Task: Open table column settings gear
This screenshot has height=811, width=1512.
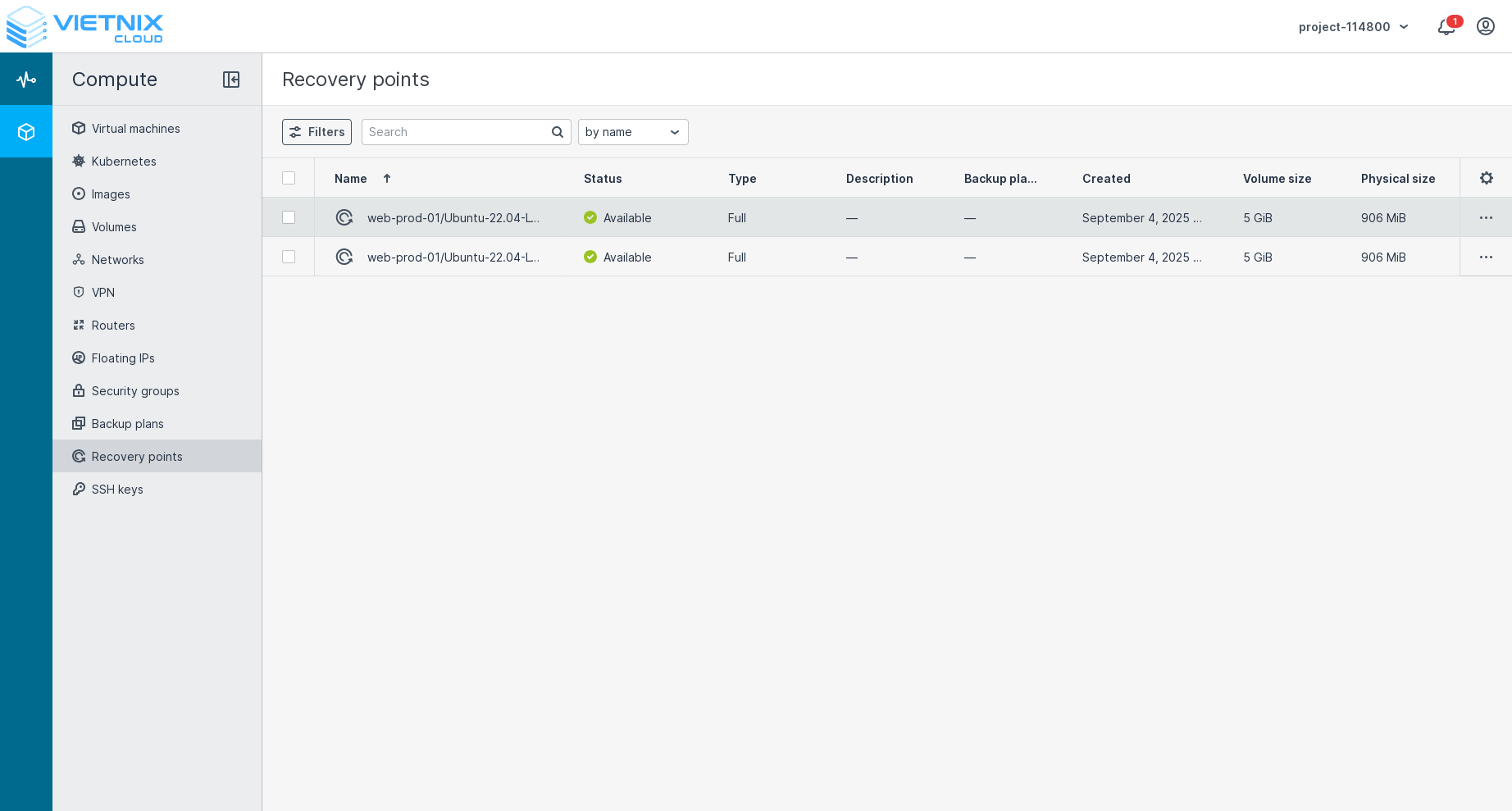Action: 1486,178
